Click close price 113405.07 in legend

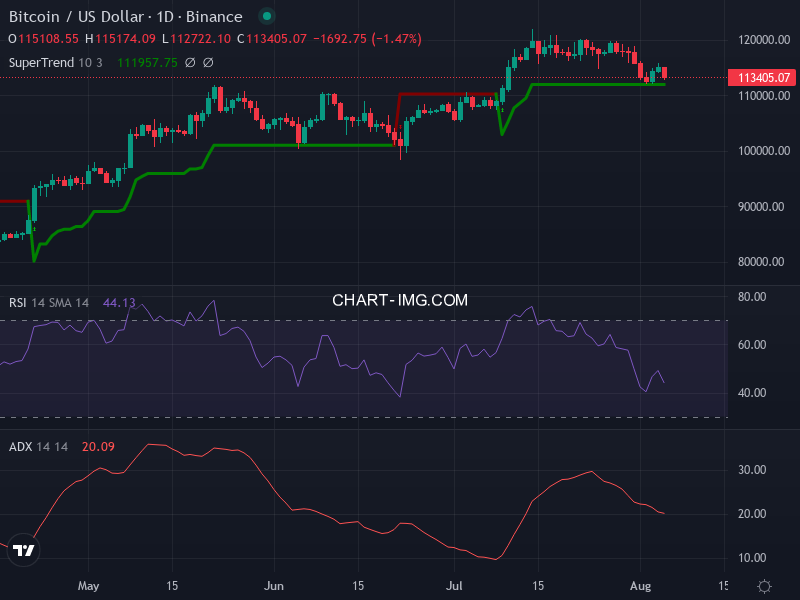pyautogui.click(x=277, y=39)
